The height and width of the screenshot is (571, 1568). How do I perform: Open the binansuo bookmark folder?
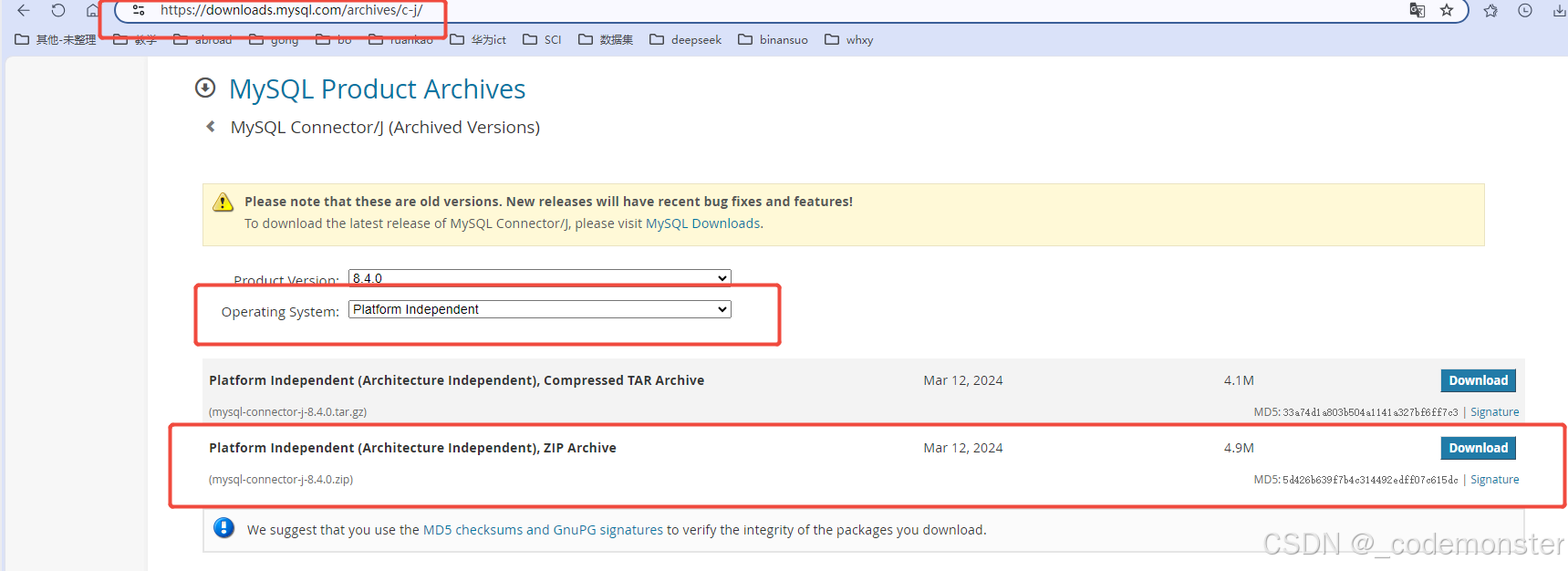pos(773,40)
